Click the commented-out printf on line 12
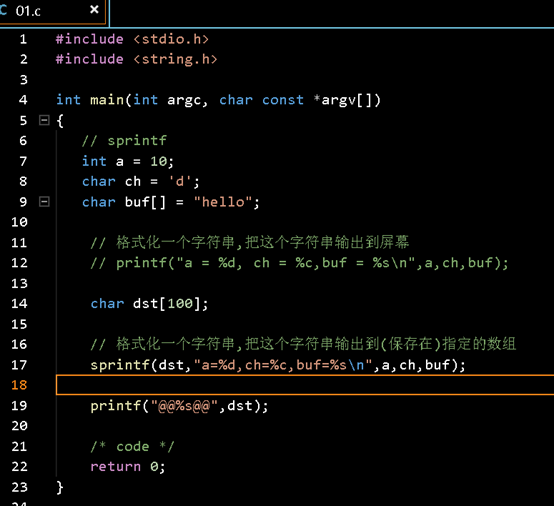Screen dimensions: 554x506 [x=299, y=263]
